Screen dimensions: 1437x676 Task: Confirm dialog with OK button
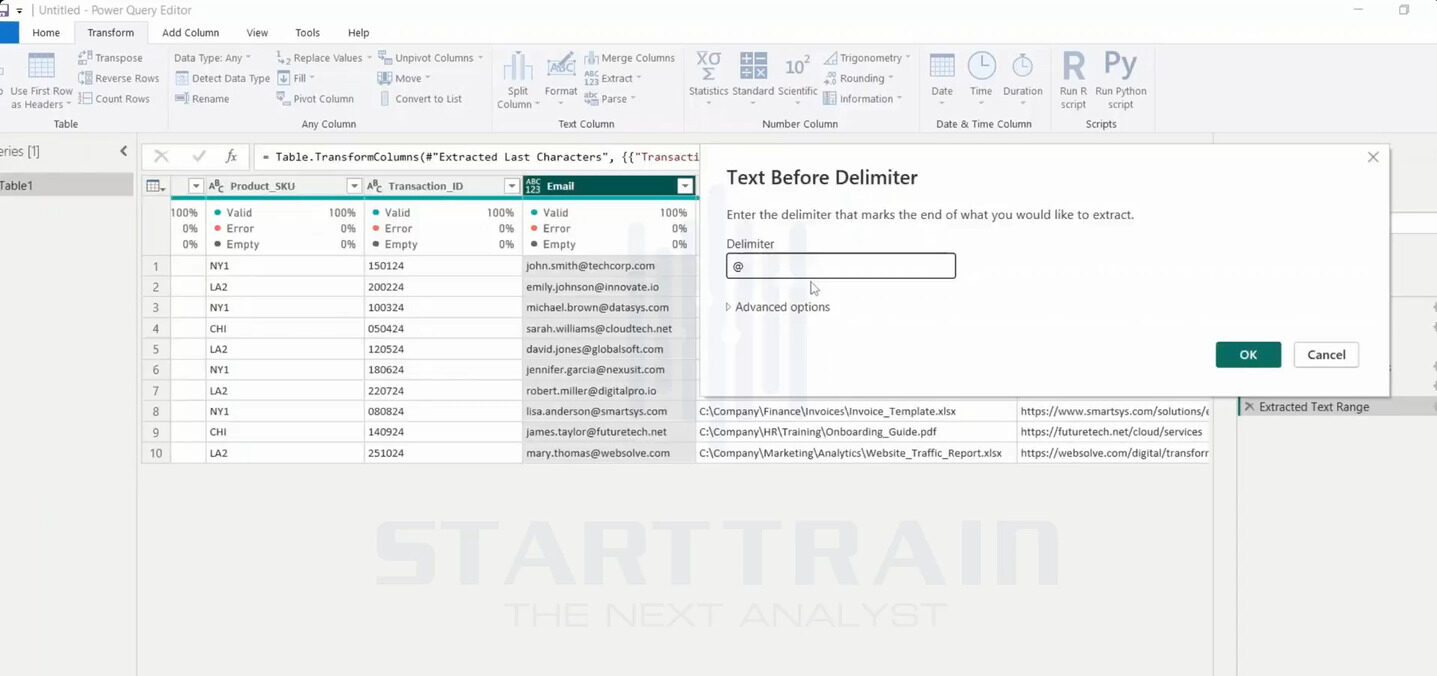pos(1248,355)
